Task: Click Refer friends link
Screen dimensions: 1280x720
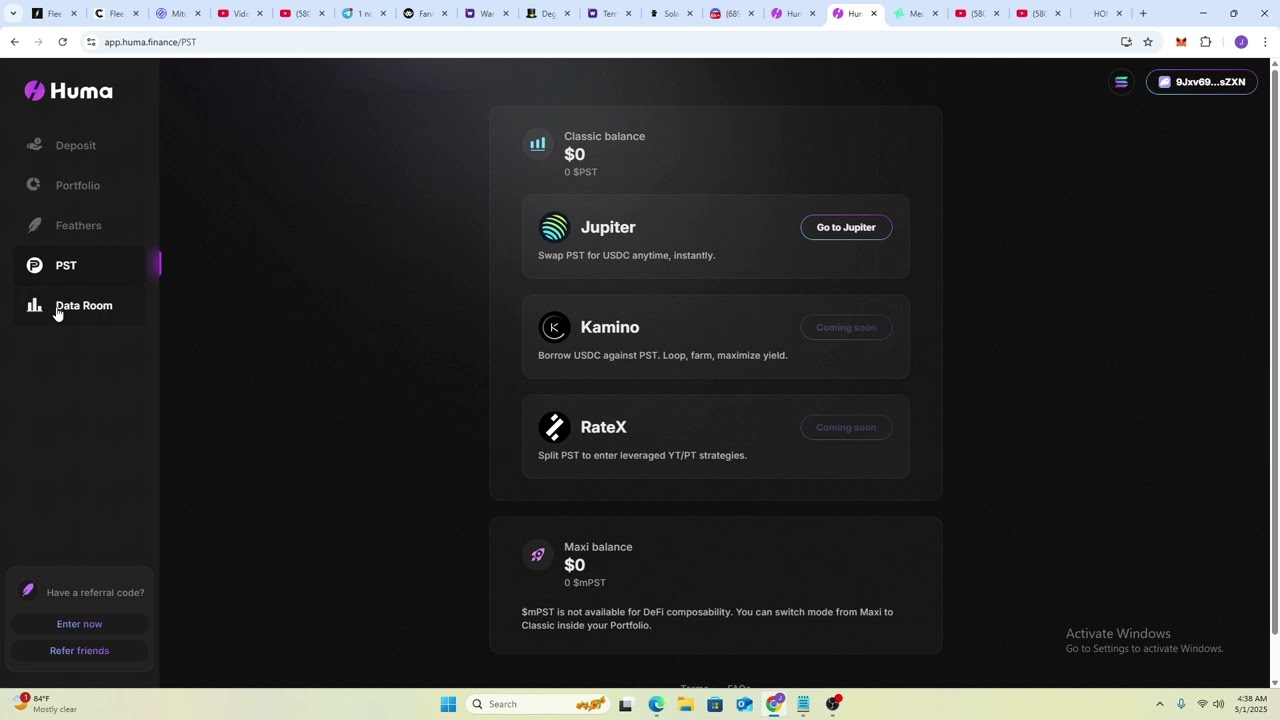Action: [79, 651]
